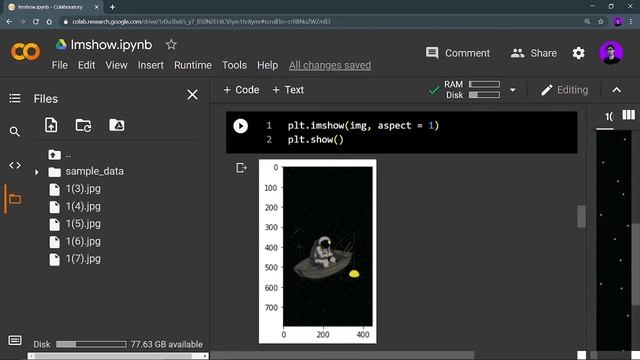Click the clear output icon beside the plot
The image size is (640, 360).
point(241,168)
